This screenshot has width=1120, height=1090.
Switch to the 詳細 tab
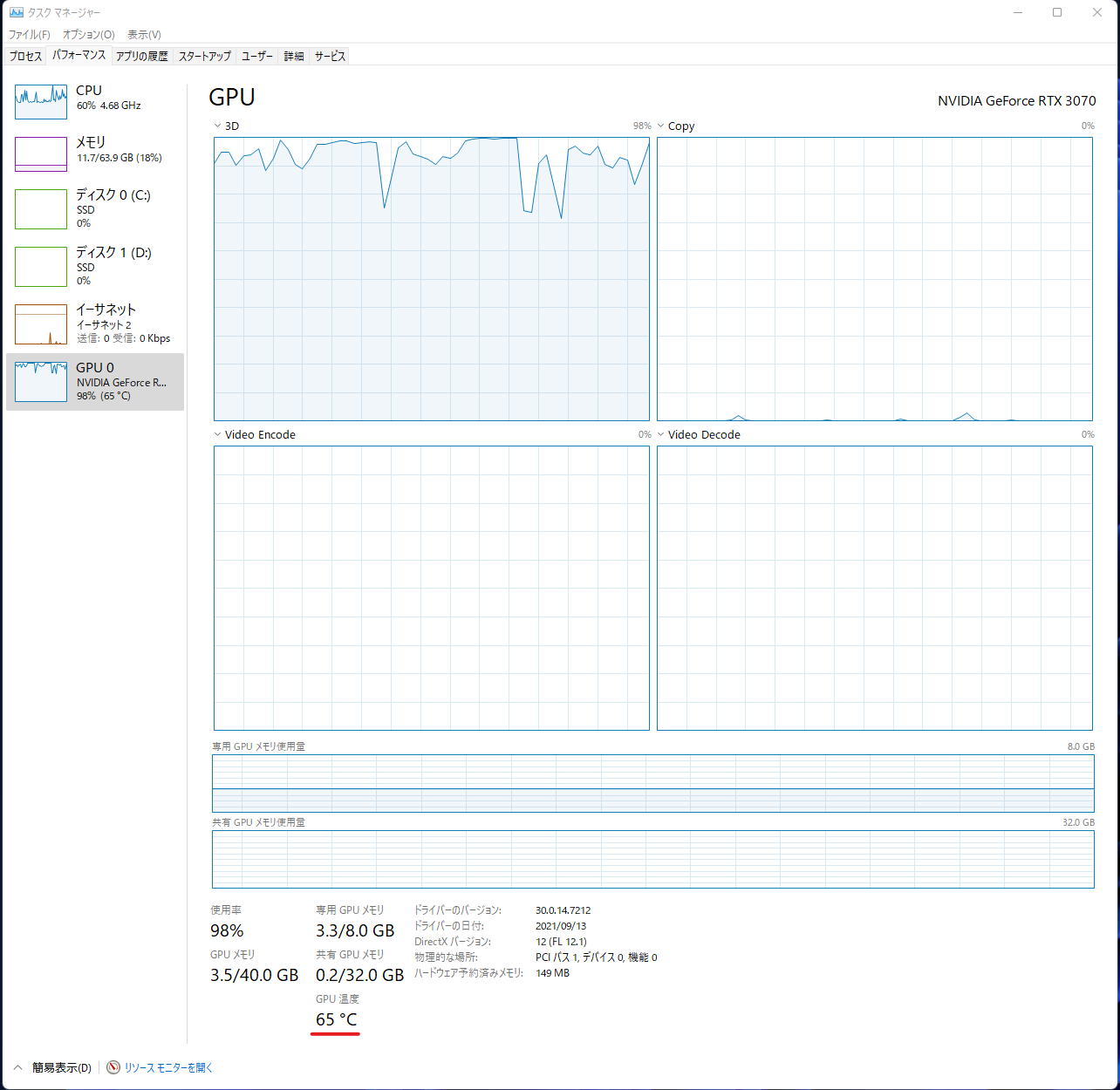point(294,56)
